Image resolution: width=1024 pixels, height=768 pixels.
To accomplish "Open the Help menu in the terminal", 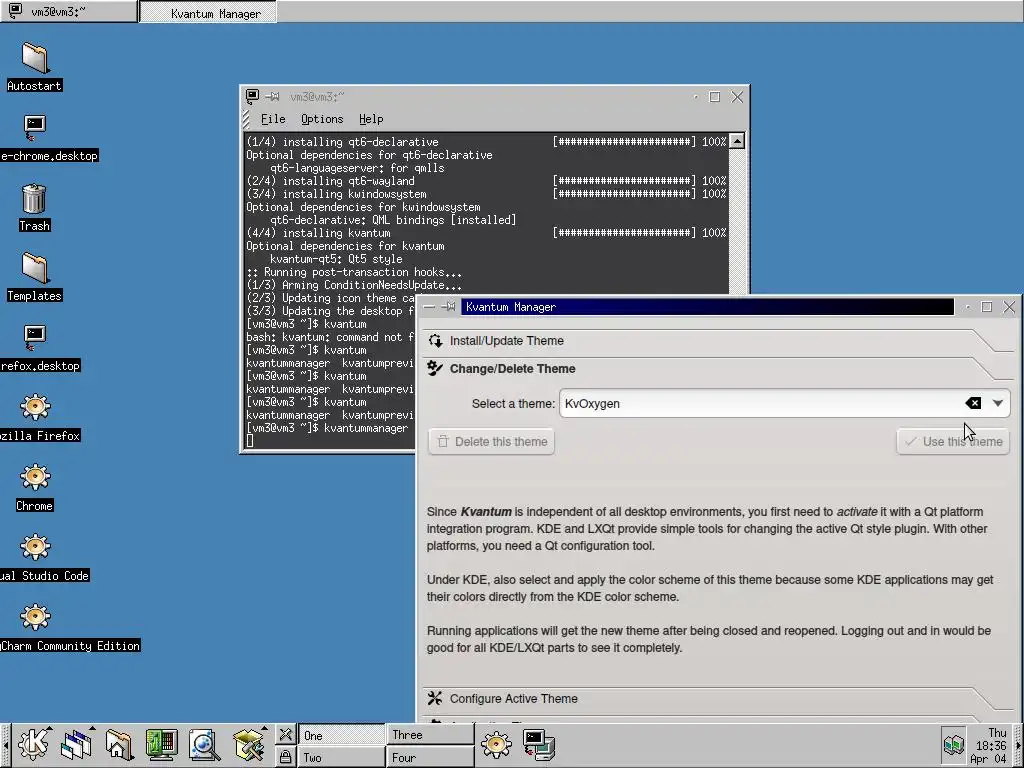I will [371, 119].
